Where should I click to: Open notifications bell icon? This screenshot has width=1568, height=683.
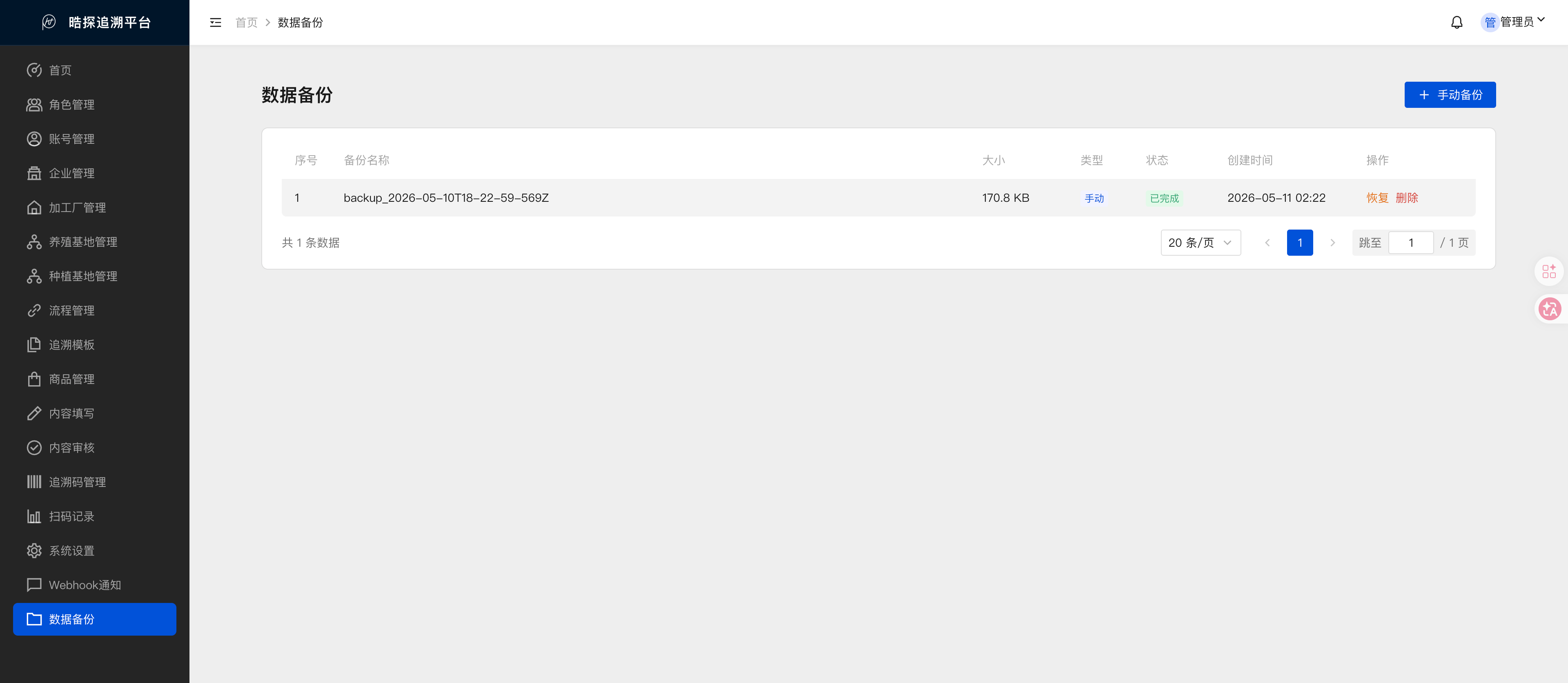[1457, 22]
